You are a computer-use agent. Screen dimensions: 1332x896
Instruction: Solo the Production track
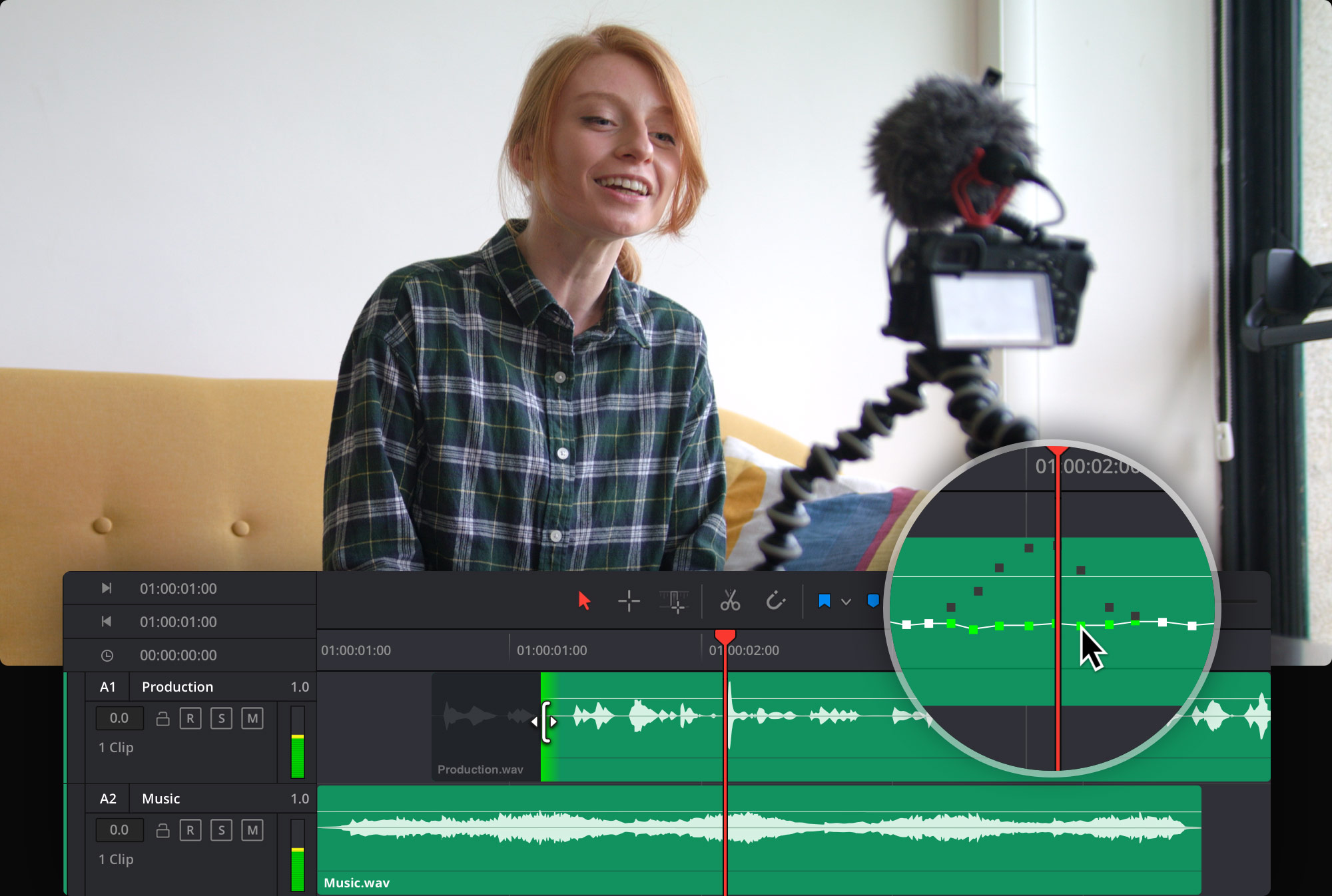pyautogui.click(x=221, y=718)
